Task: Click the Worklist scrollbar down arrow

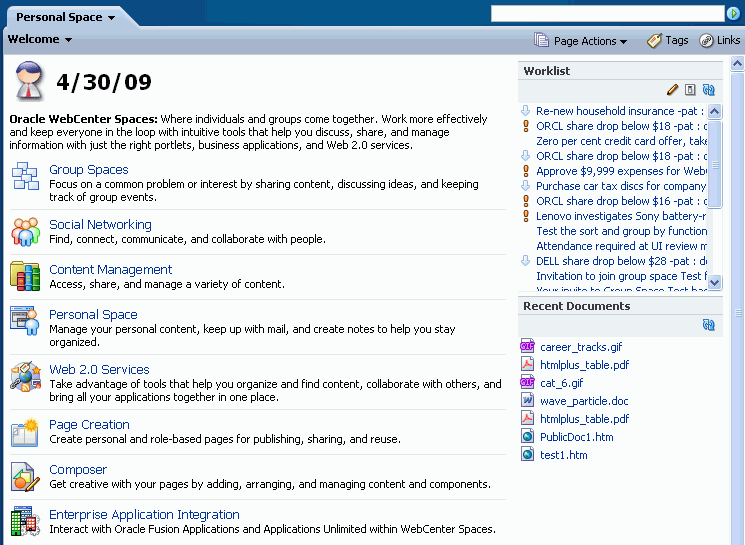Action: 715,282
